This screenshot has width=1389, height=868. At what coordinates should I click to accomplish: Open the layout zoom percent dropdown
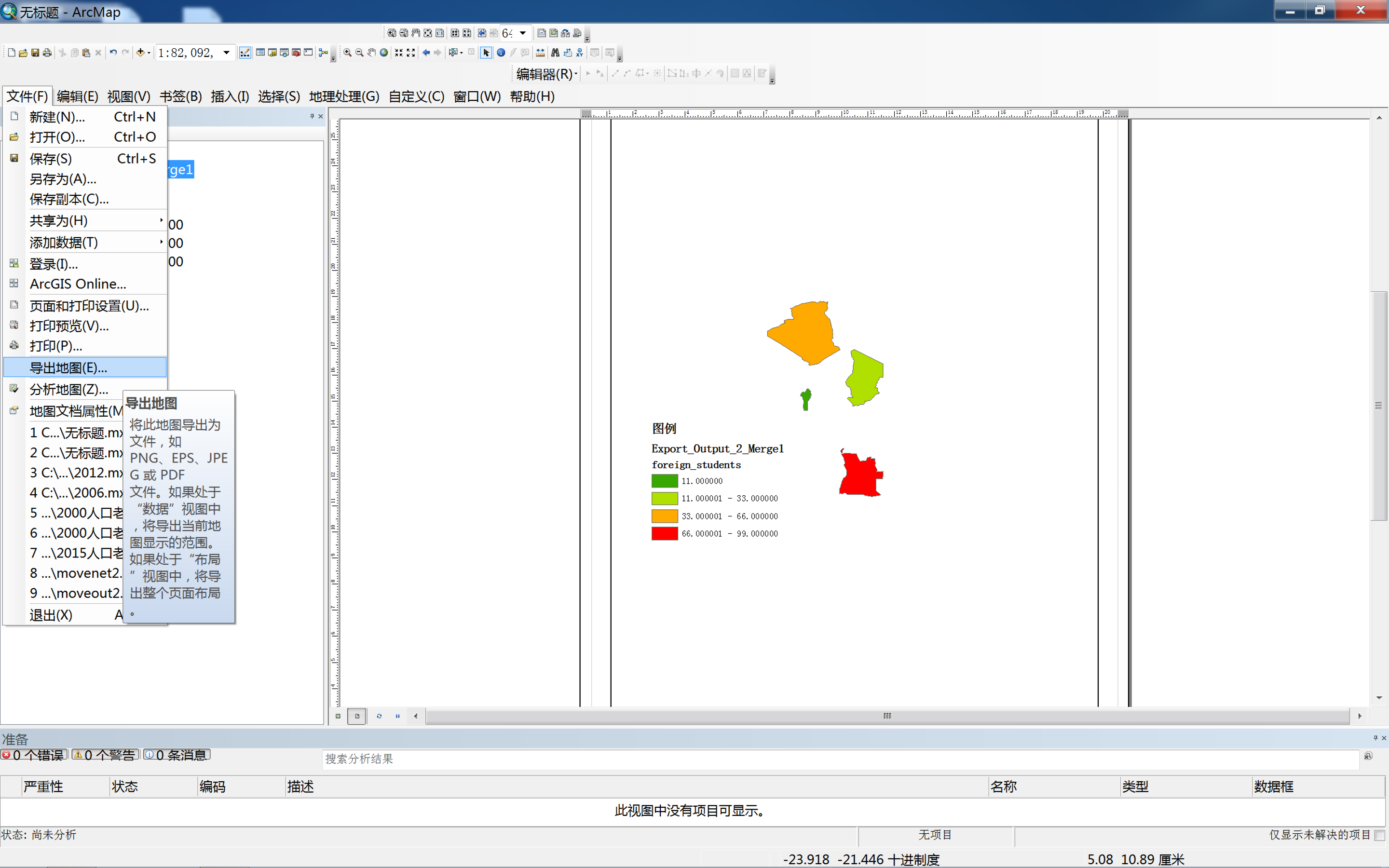tap(522, 33)
